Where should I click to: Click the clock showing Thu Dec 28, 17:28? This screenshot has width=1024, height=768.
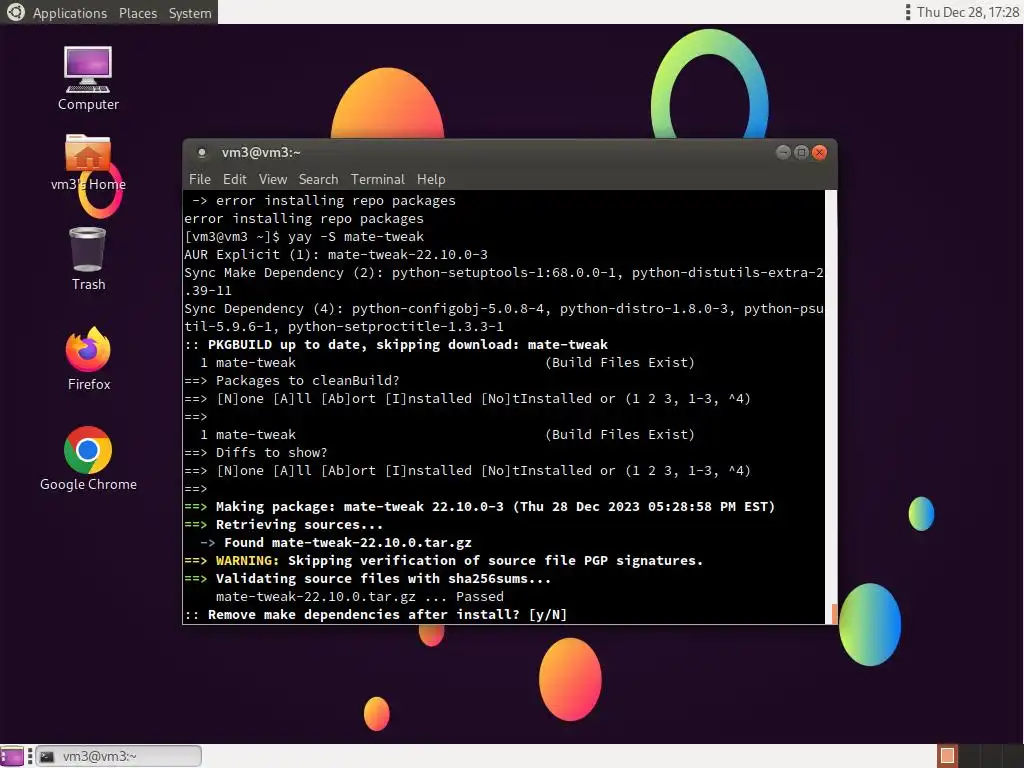click(x=968, y=12)
